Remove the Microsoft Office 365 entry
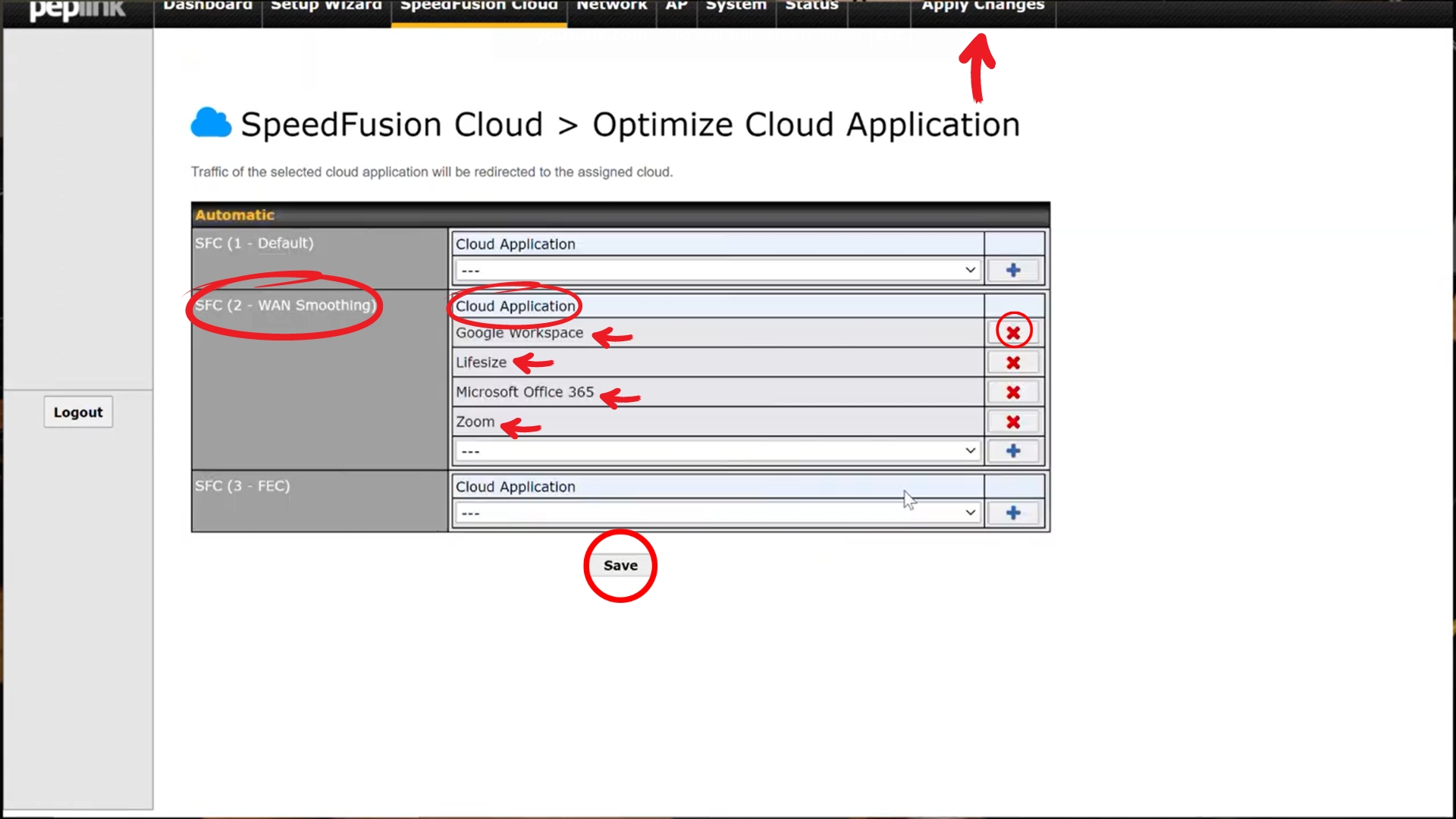This screenshot has height=819, width=1456. pyautogui.click(x=1013, y=392)
